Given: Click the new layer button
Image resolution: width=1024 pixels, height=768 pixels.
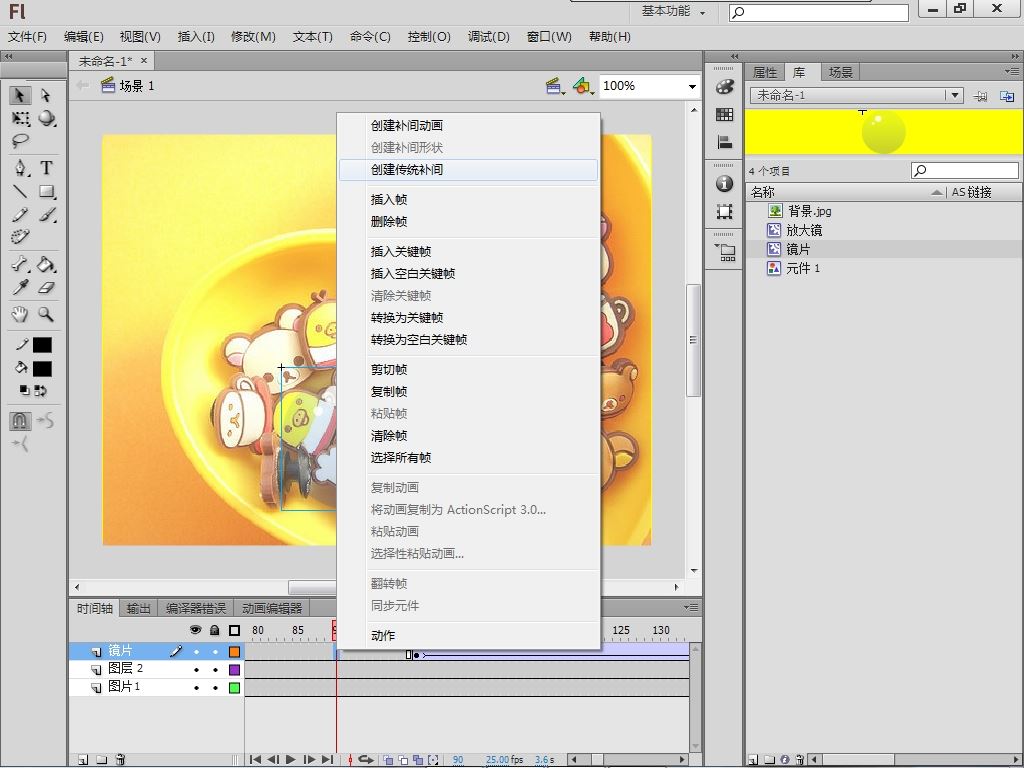Looking at the screenshot, I should 83,760.
